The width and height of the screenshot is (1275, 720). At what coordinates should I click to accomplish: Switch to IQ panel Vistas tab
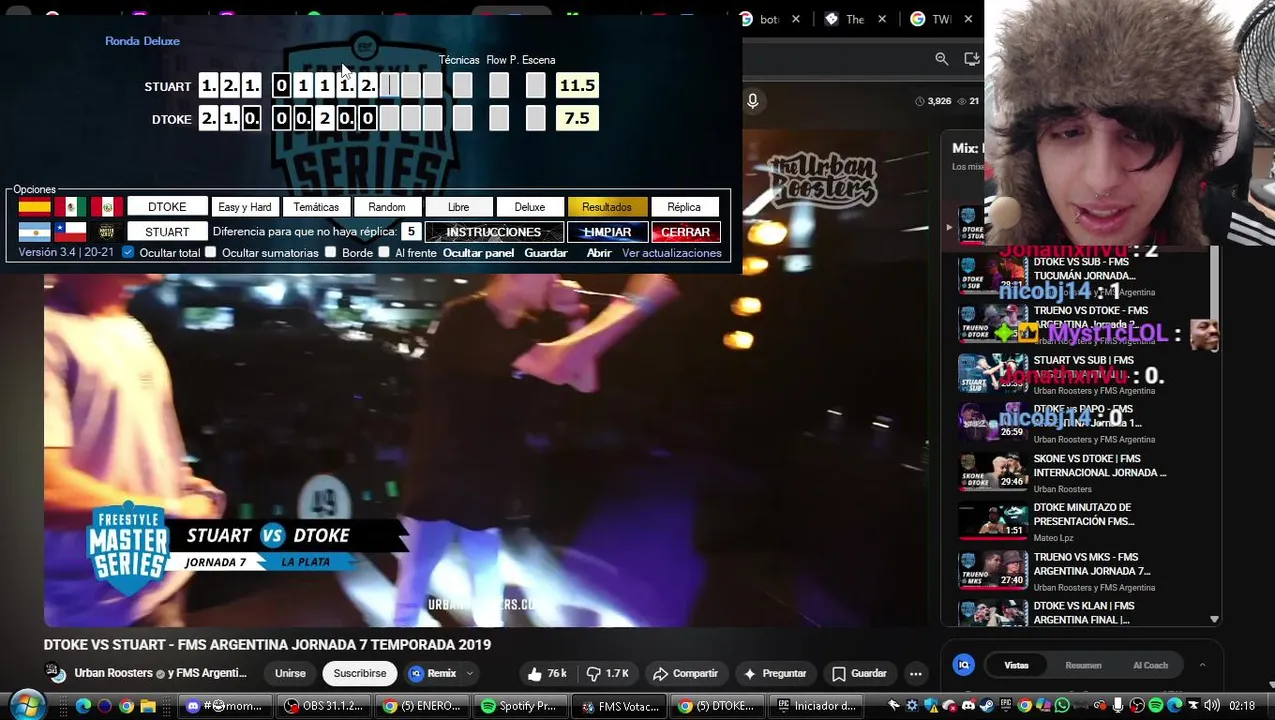point(1016,665)
